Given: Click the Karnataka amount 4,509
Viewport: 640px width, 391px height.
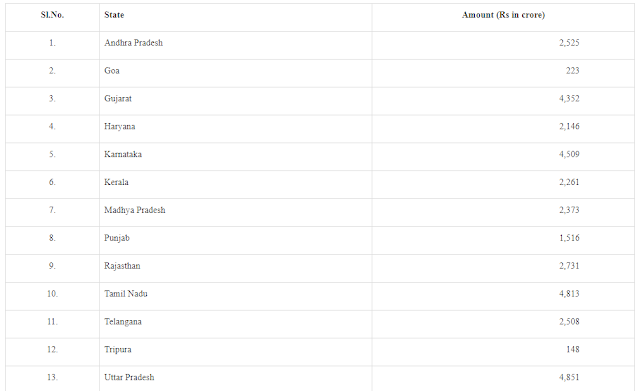Looking at the screenshot, I should tap(569, 154).
